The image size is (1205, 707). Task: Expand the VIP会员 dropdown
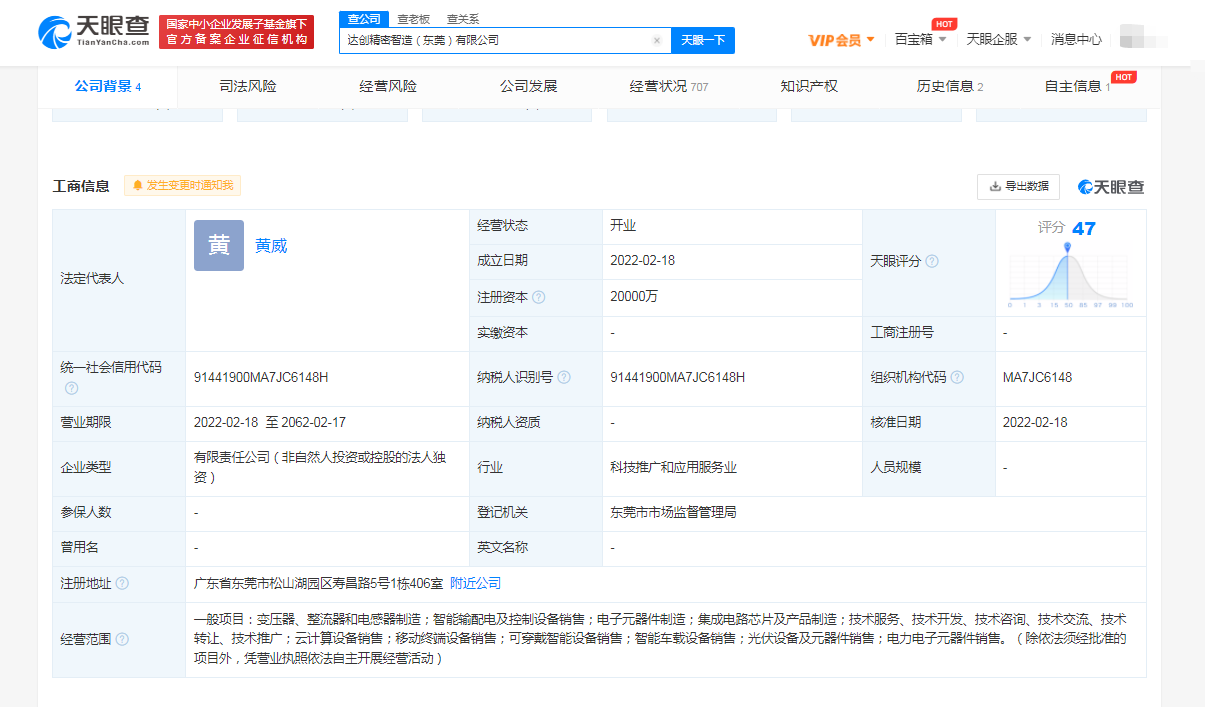(841, 40)
